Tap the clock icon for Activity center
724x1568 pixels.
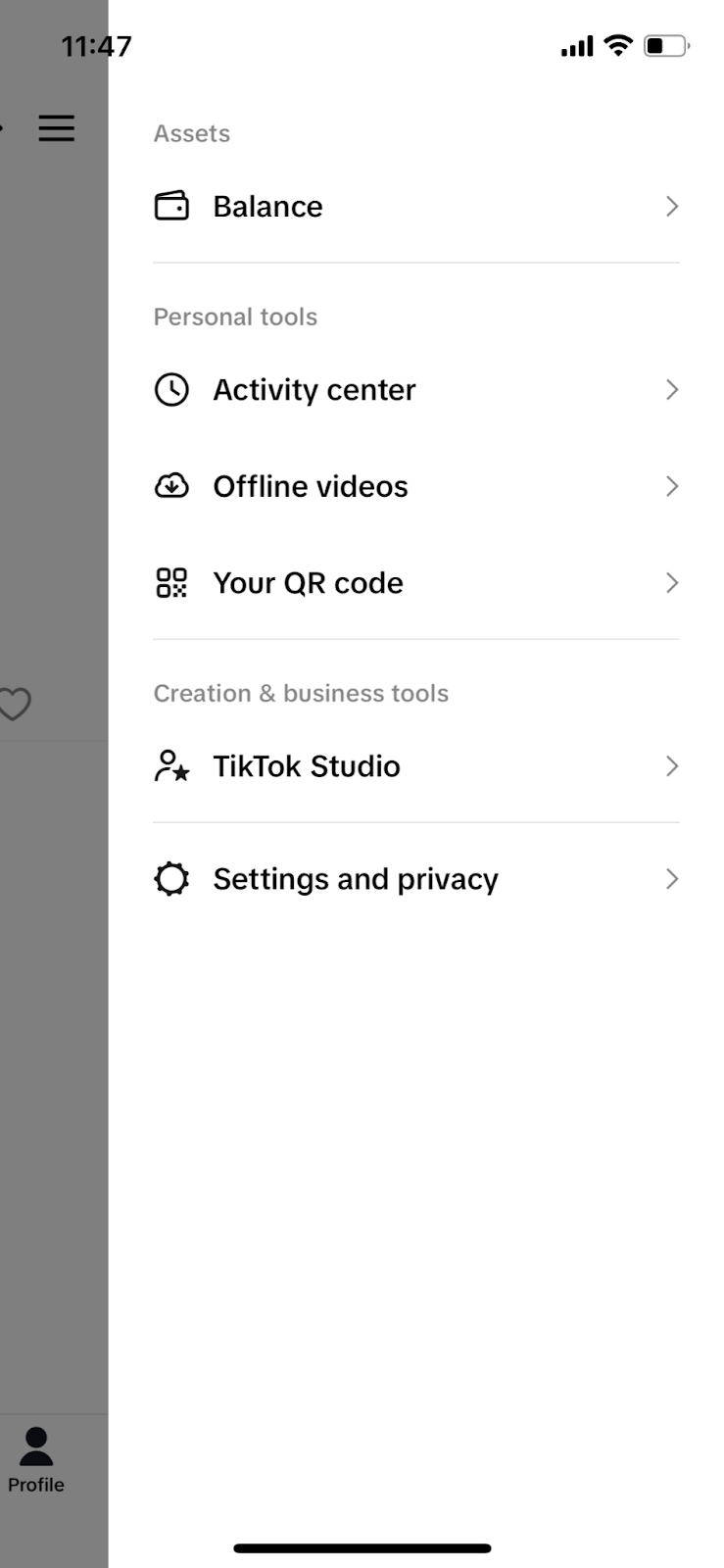pyautogui.click(x=171, y=389)
